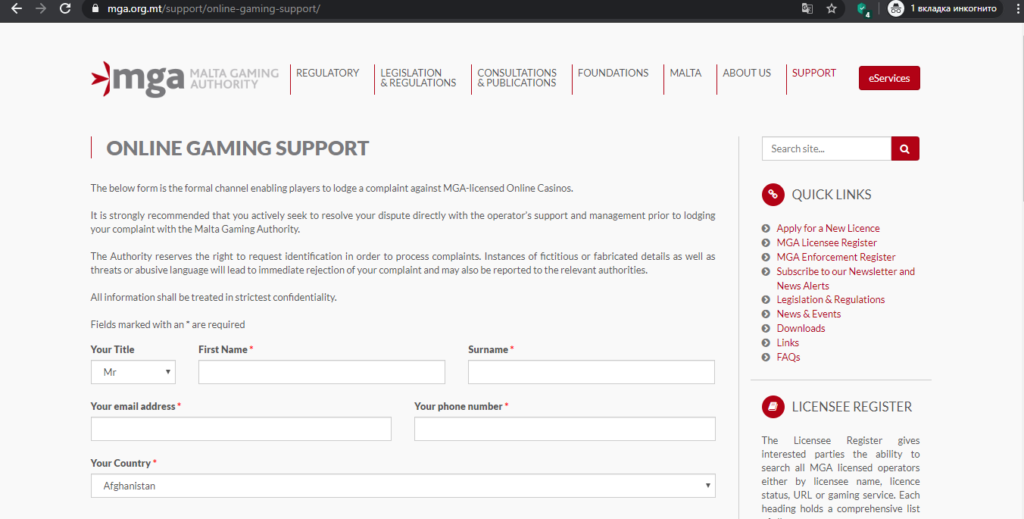Expand the Your Country dropdown

click(402, 486)
